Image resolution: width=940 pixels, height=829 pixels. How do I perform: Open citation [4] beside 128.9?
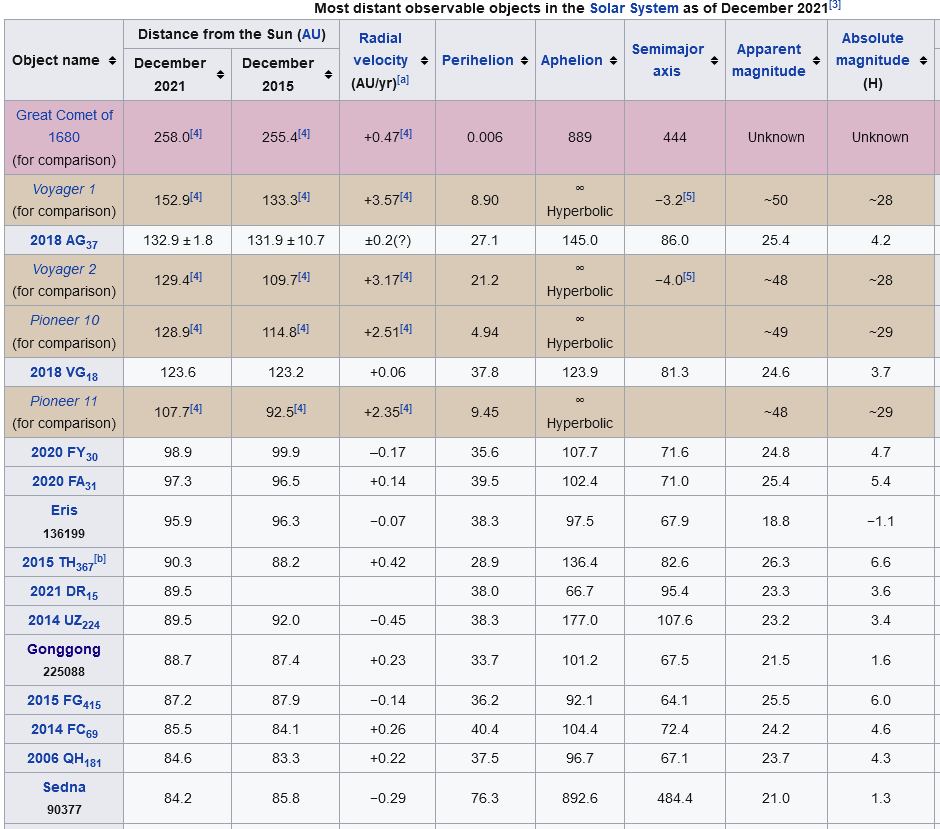(196, 328)
